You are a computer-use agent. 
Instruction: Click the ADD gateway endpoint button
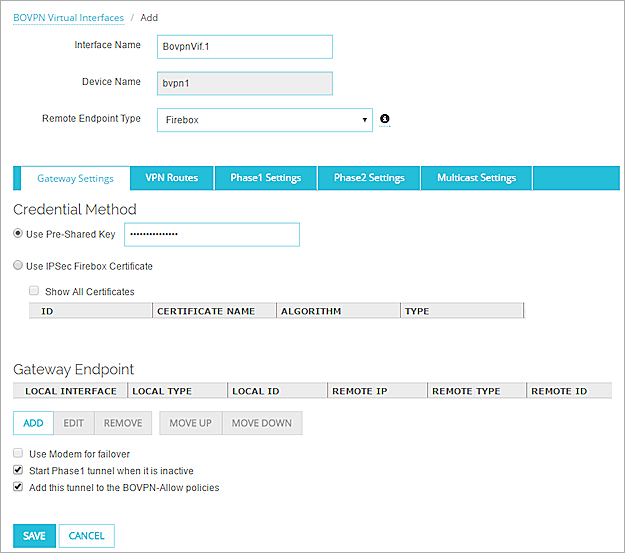point(33,423)
